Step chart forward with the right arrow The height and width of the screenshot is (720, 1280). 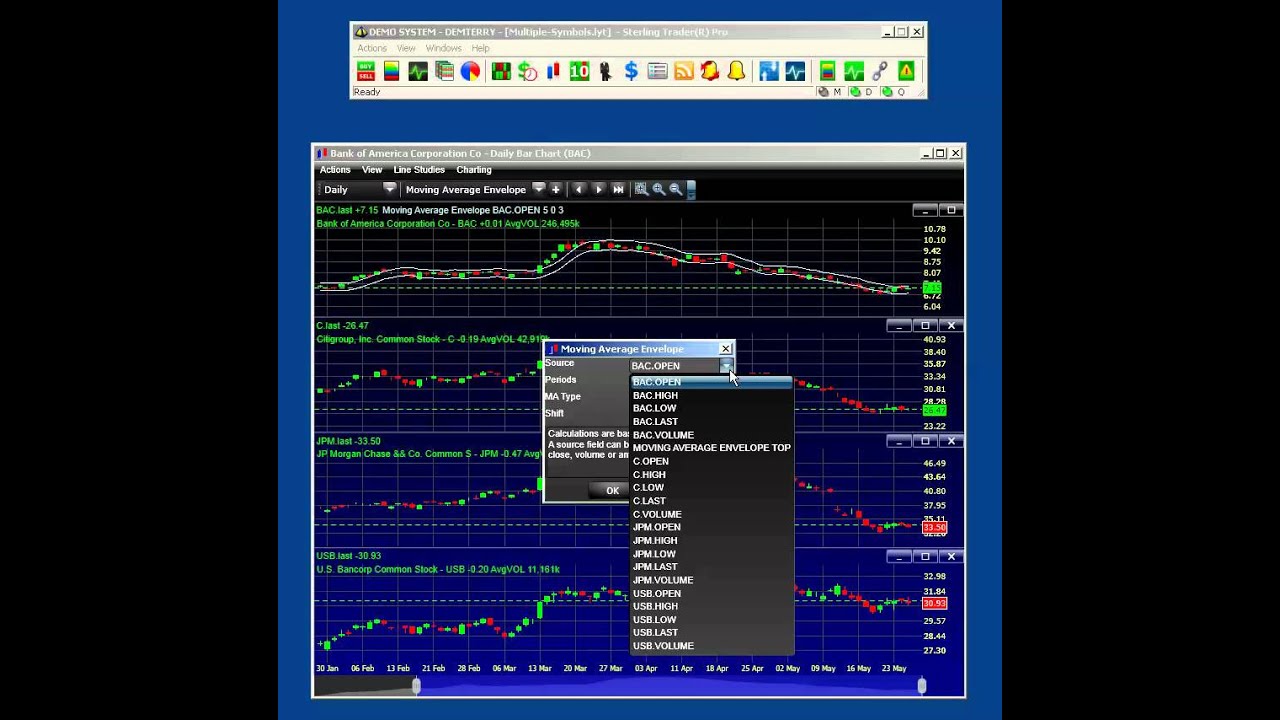[598, 189]
